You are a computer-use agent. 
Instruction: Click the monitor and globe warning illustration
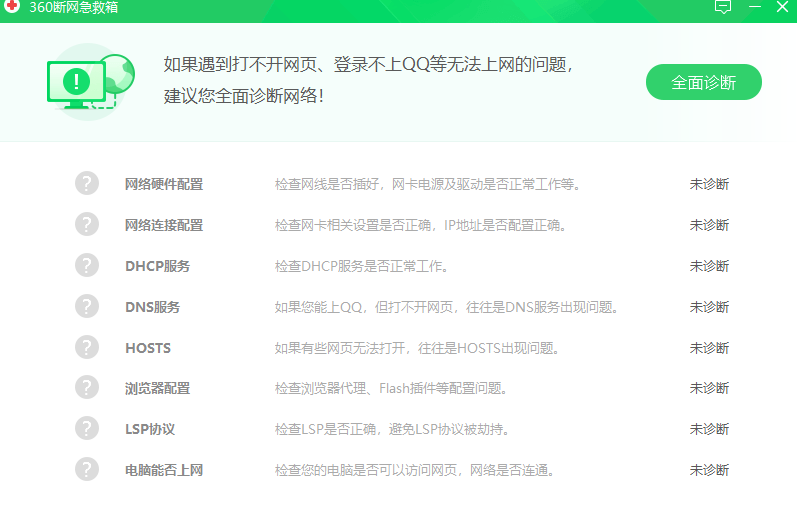(x=90, y=82)
